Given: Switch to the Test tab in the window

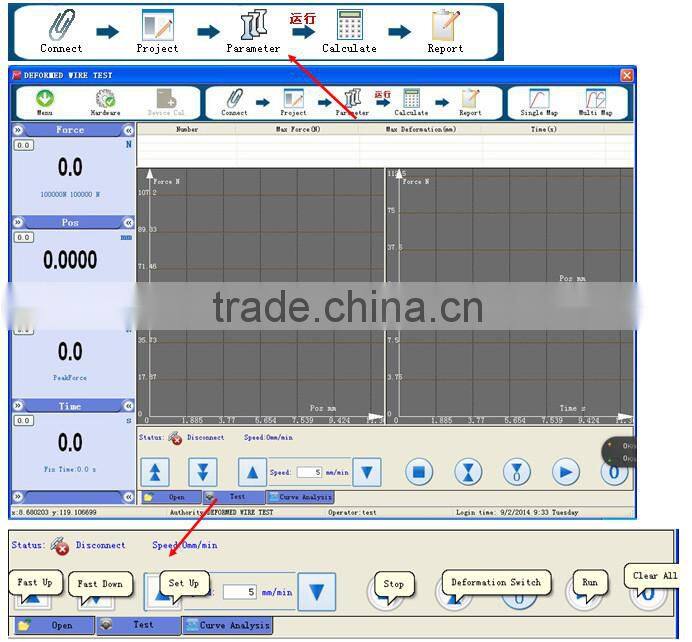Looking at the screenshot, I should [x=233, y=497].
